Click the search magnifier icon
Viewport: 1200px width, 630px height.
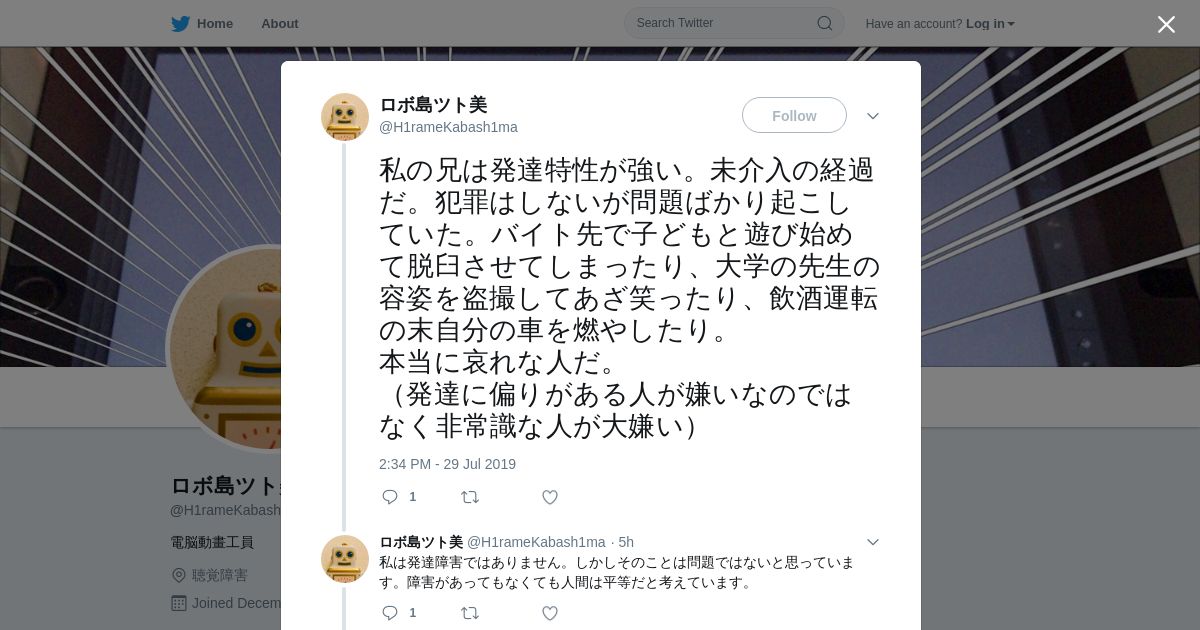(x=825, y=23)
